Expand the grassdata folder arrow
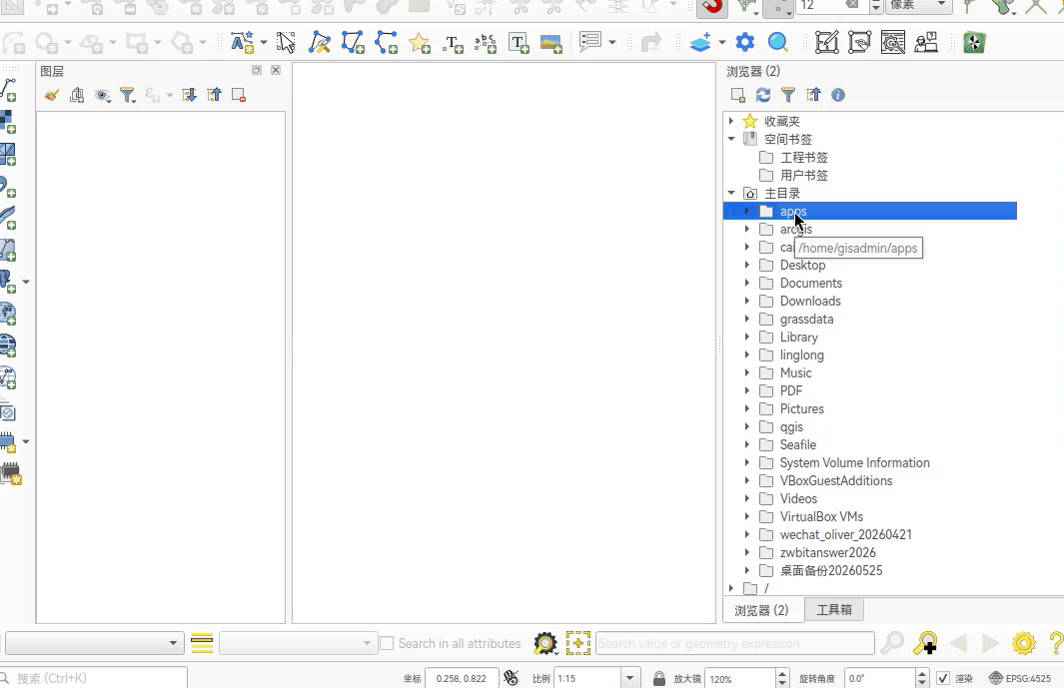Image resolution: width=1064 pixels, height=688 pixels. pos(747,319)
